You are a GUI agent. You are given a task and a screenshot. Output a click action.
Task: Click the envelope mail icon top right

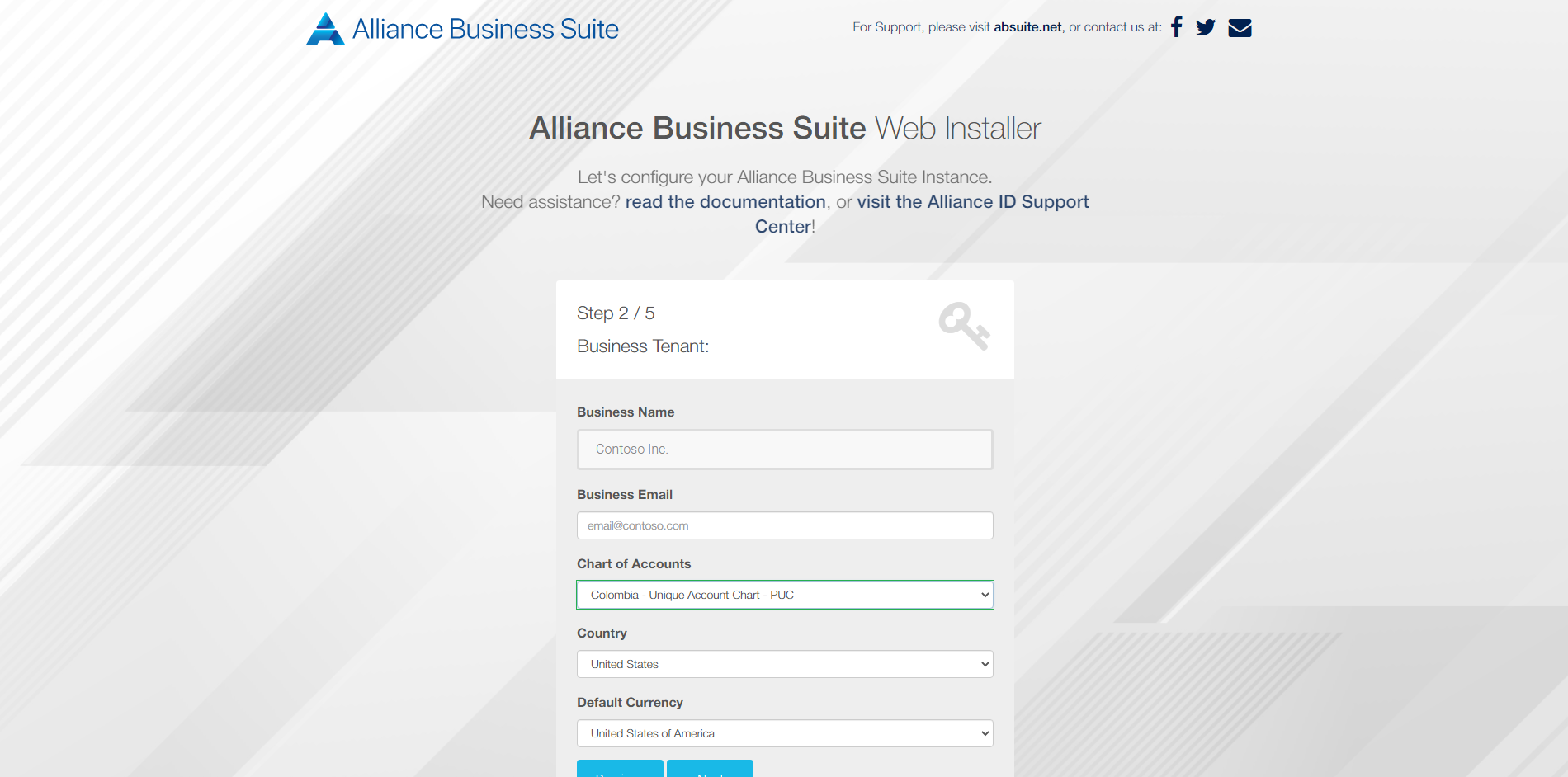coord(1239,26)
